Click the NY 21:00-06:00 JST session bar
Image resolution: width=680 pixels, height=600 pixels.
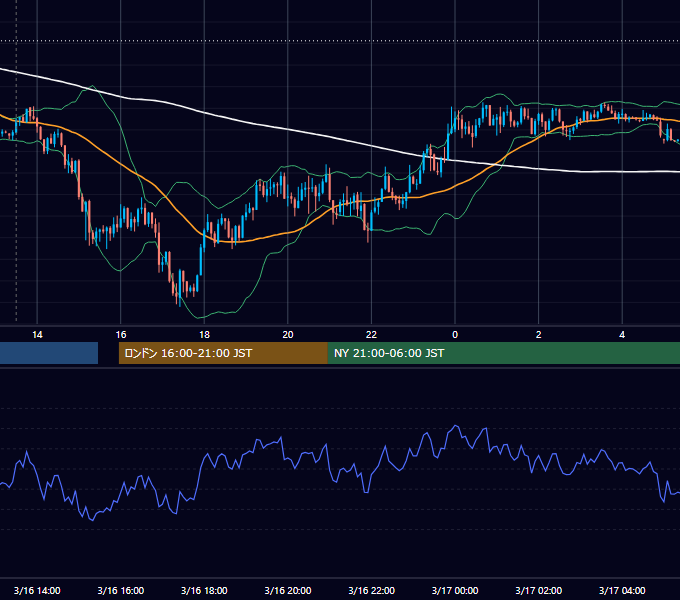tap(503, 353)
